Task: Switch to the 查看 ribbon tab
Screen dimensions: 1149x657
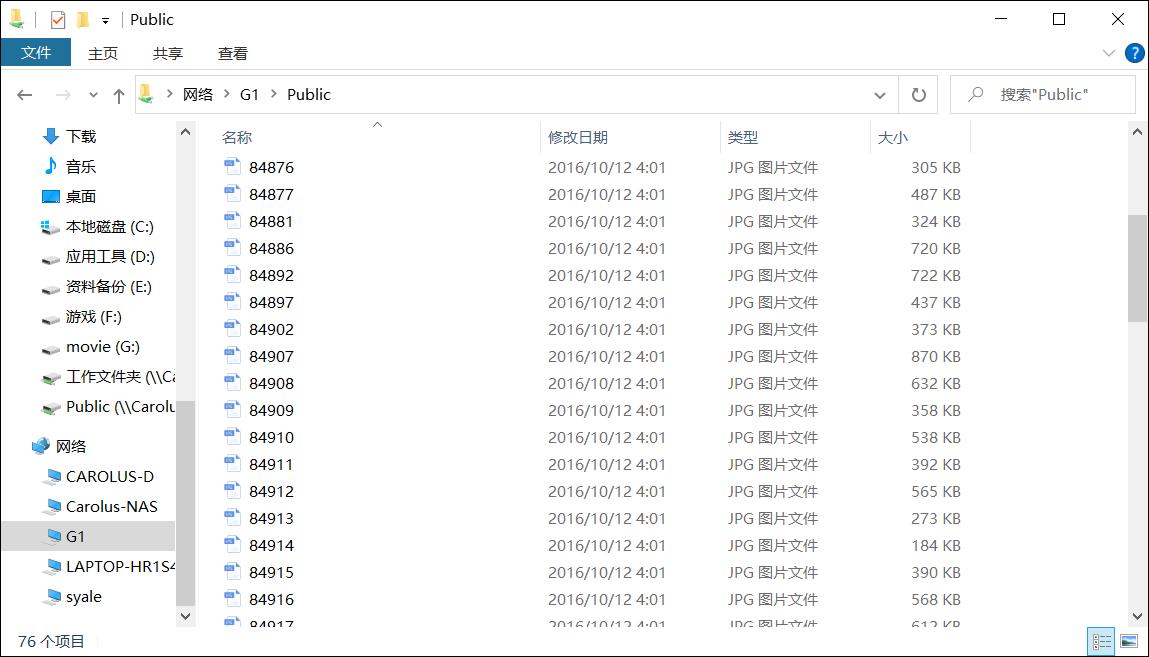Action: tap(233, 53)
